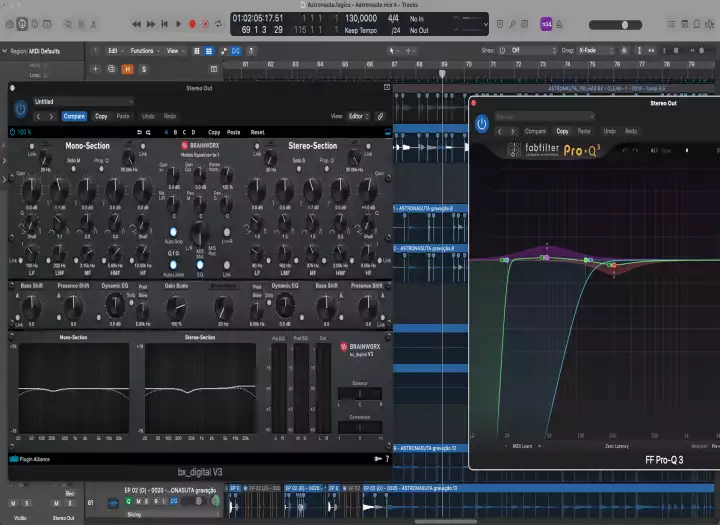Image resolution: width=720 pixels, height=525 pixels.
Task: Start playback with the Play button
Action: pyautogui.click(x=179, y=24)
